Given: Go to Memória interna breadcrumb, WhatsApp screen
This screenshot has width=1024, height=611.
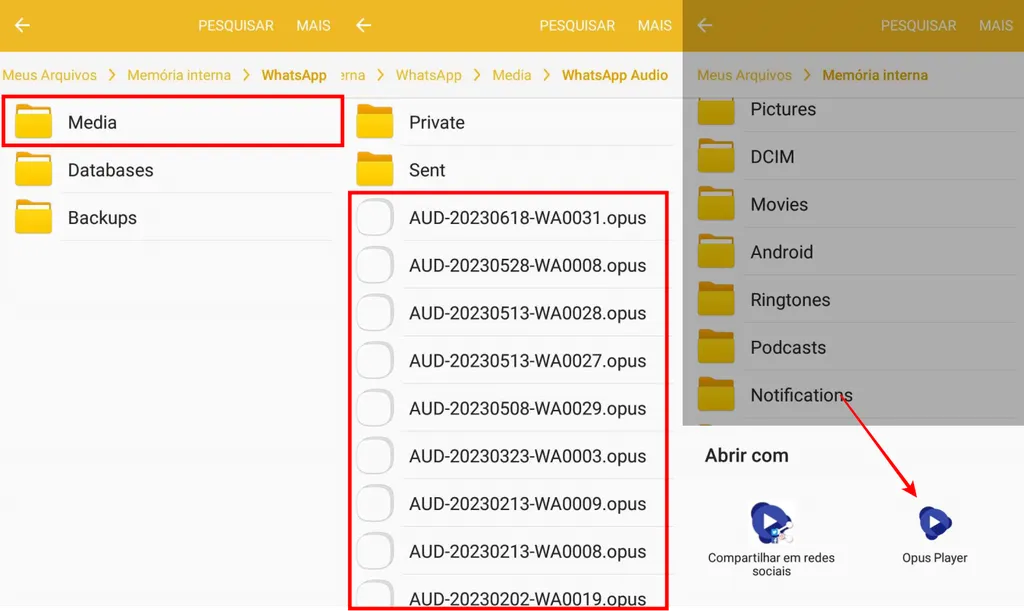Looking at the screenshot, I should (x=179, y=75).
